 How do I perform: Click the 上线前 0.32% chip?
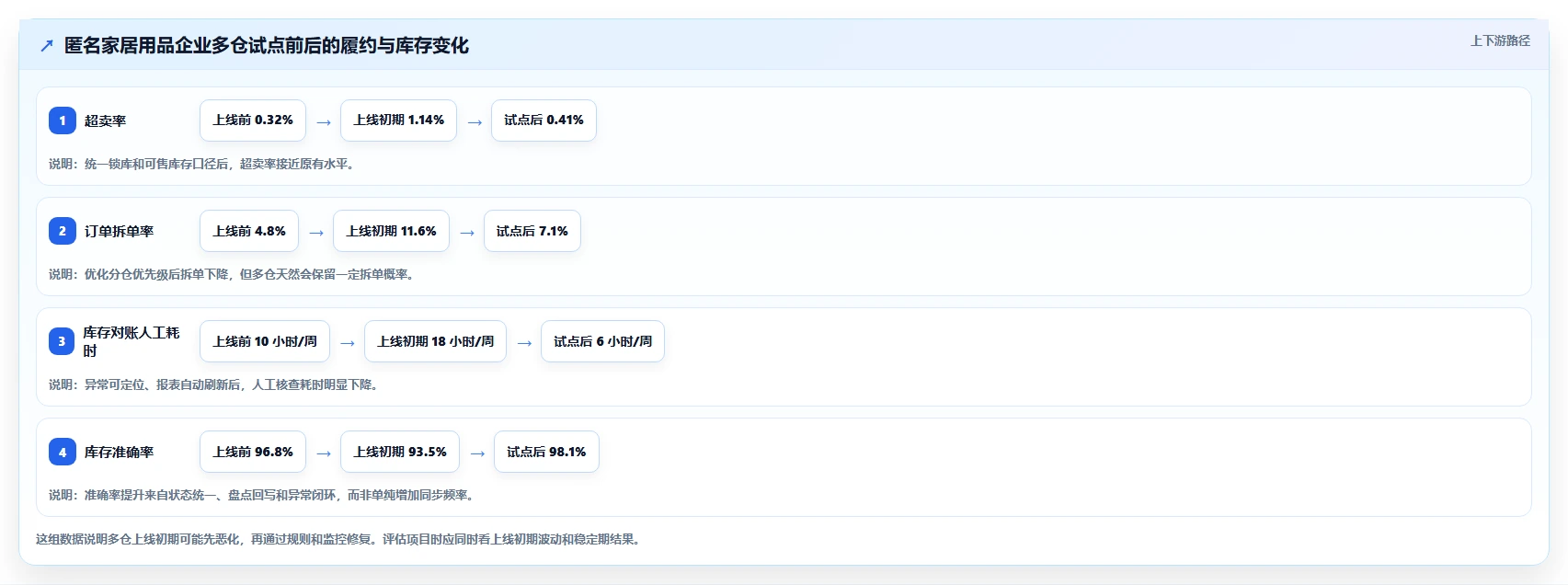tap(253, 120)
